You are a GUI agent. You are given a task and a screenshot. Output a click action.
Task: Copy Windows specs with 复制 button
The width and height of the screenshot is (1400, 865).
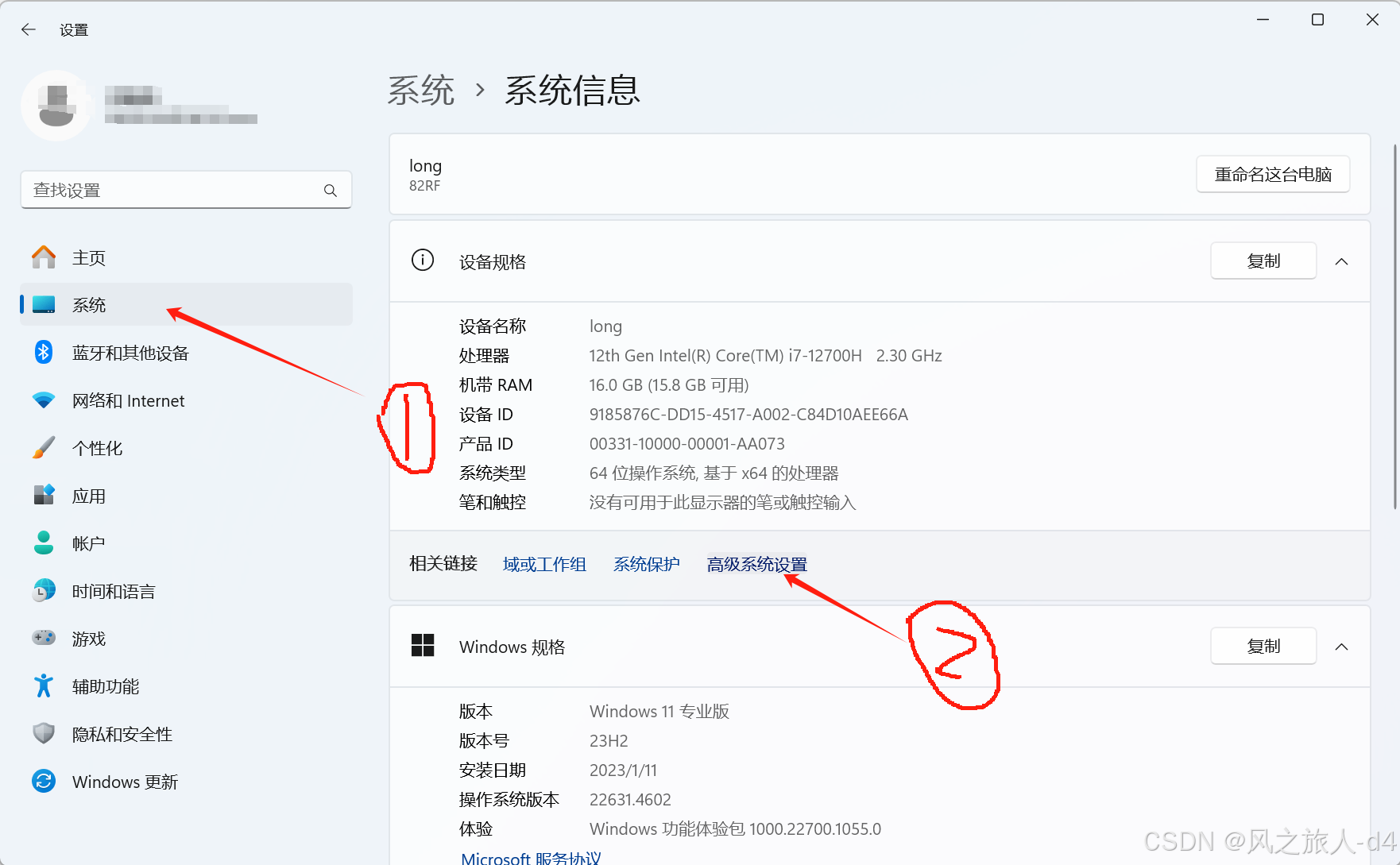(1263, 646)
